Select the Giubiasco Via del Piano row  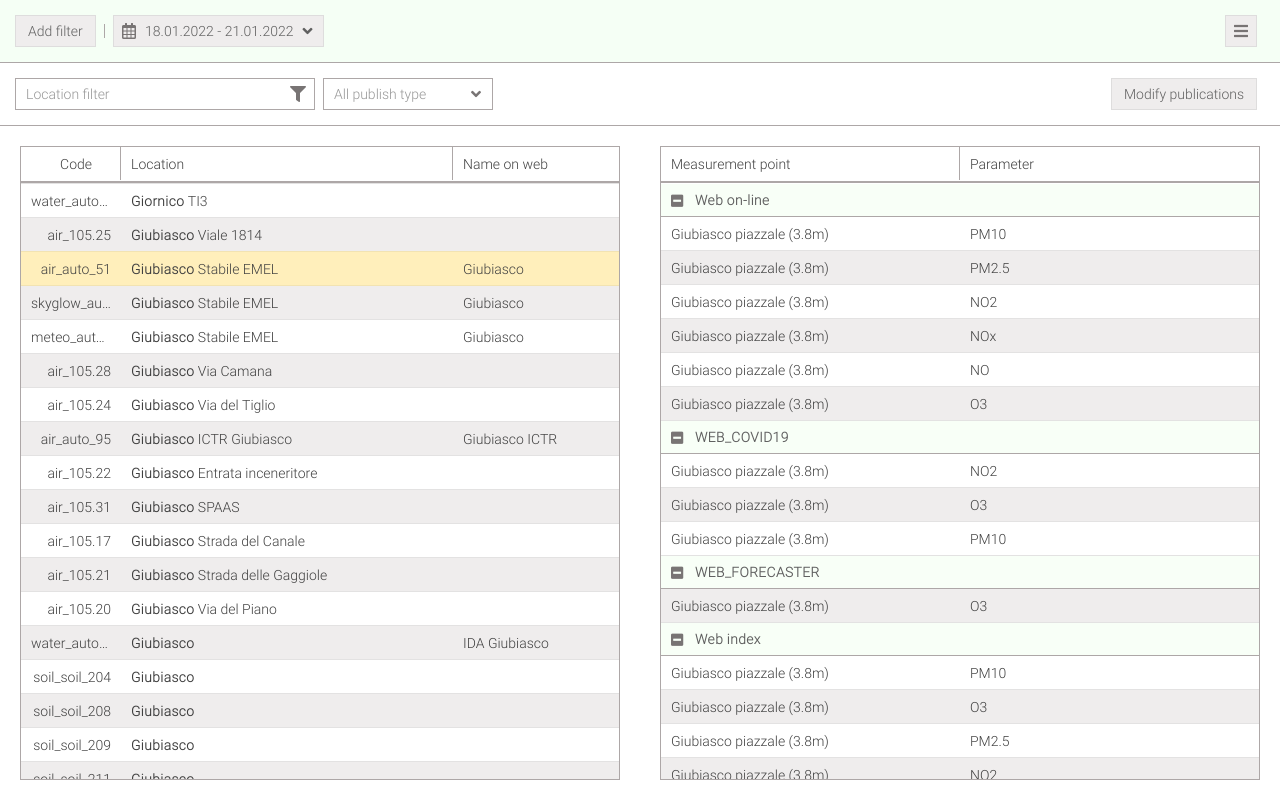pos(320,609)
